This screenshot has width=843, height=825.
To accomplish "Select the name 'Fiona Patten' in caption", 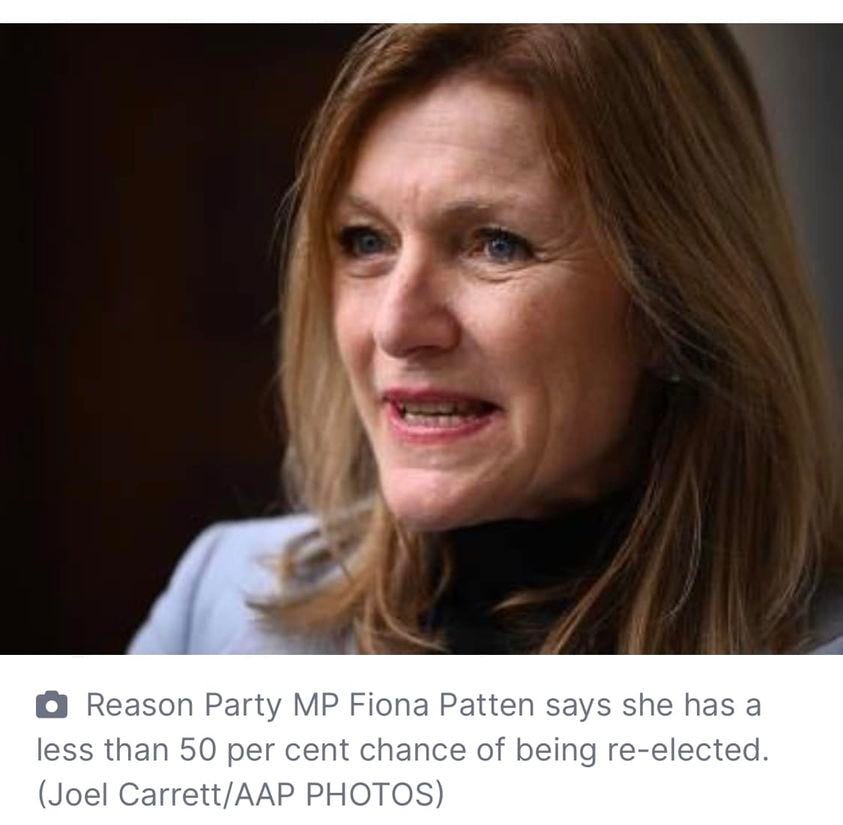I will 441,705.
